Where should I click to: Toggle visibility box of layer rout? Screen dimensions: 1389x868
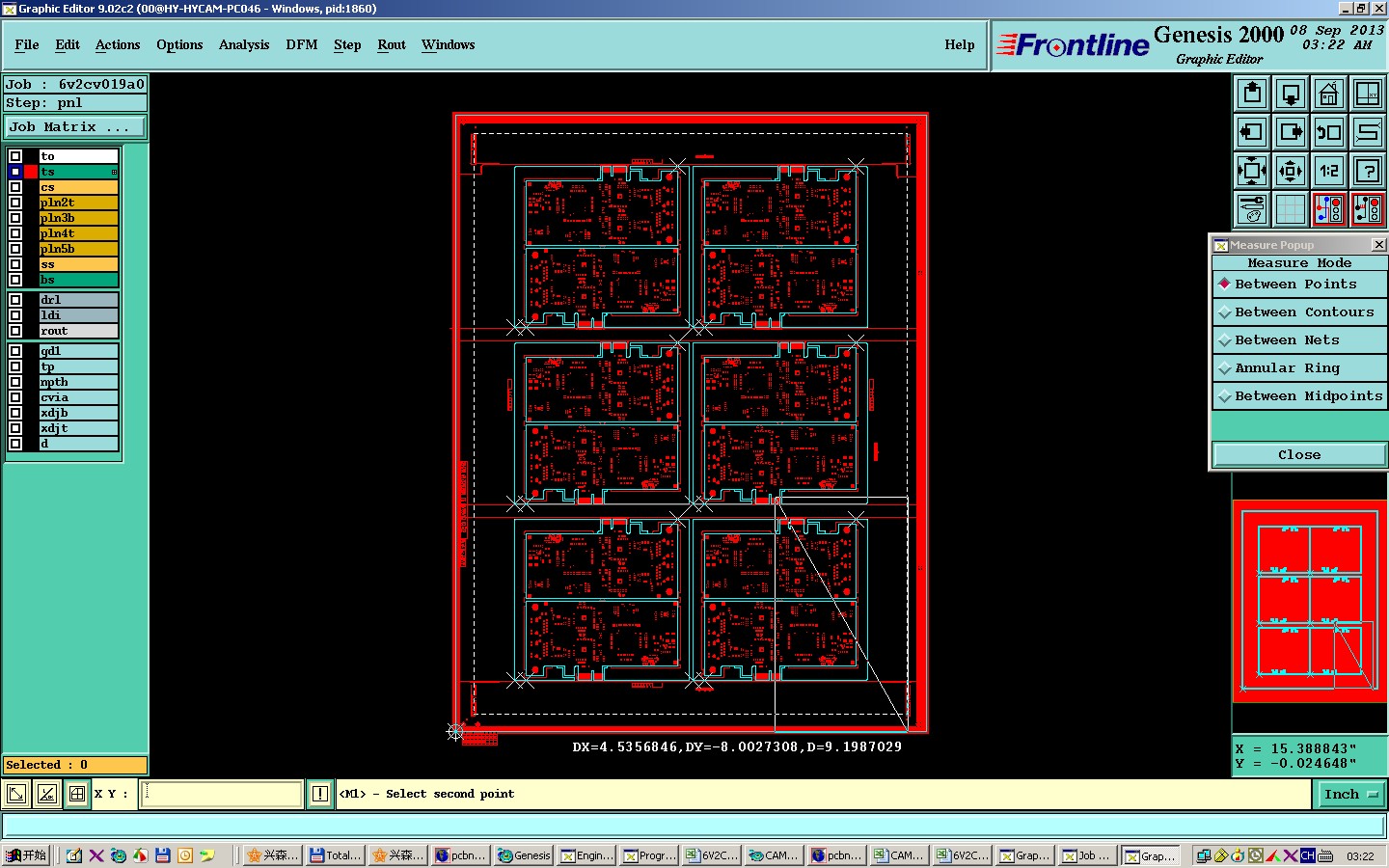click(x=15, y=331)
